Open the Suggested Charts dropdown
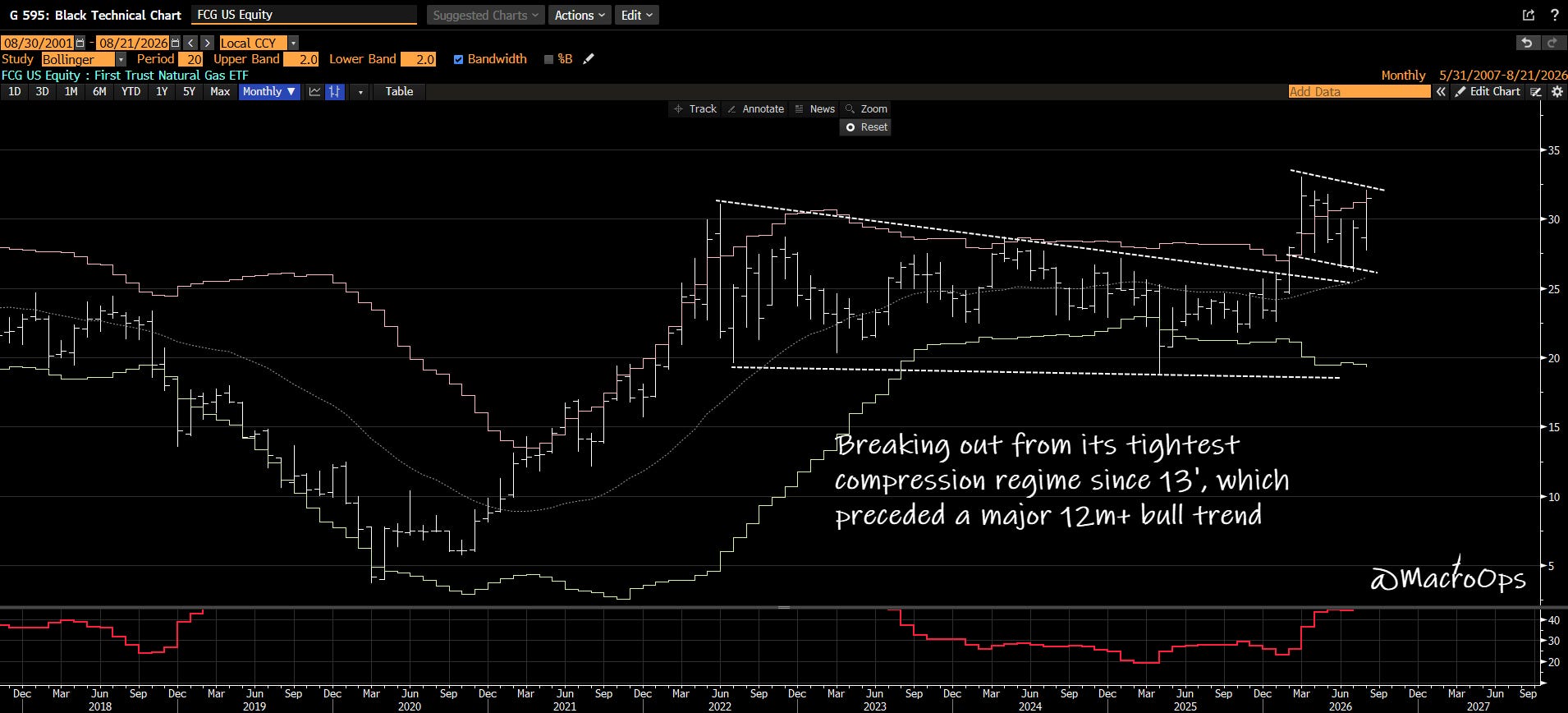The height and width of the screenshot is (713, 1568). click(485, 15)
